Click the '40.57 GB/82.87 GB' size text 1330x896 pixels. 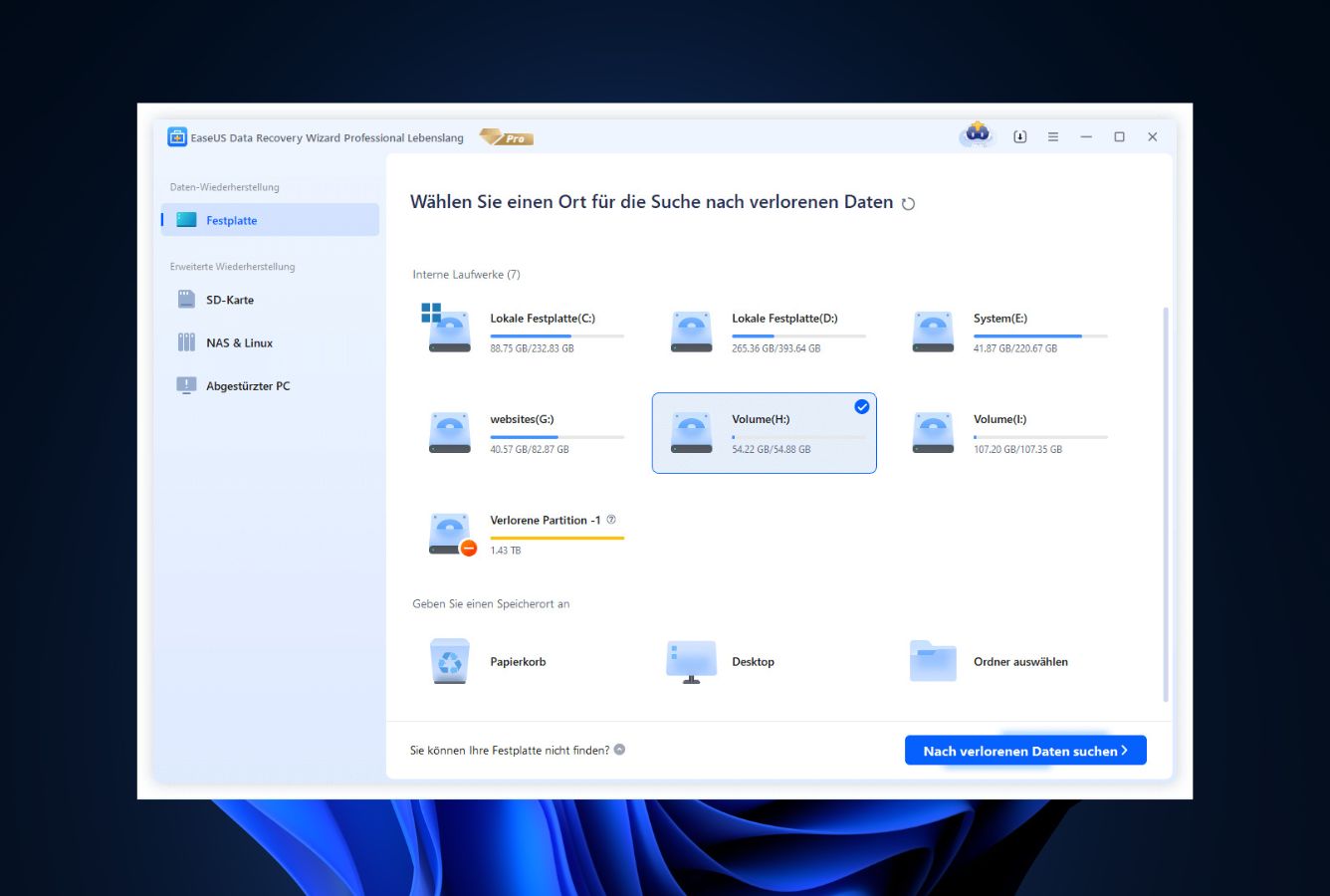(x=530, y=450)
